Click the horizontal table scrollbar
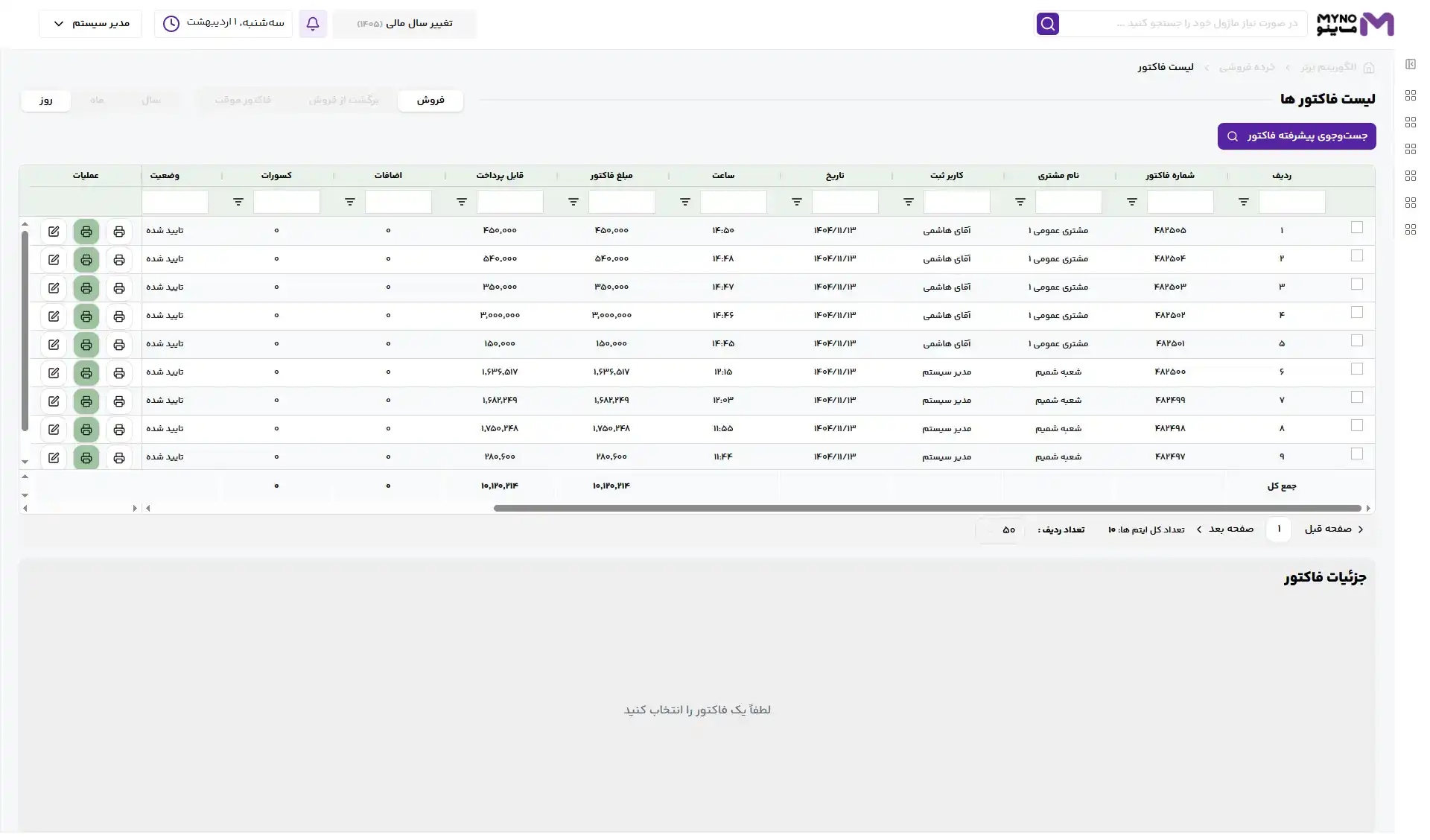 click(x=927, y=509)
